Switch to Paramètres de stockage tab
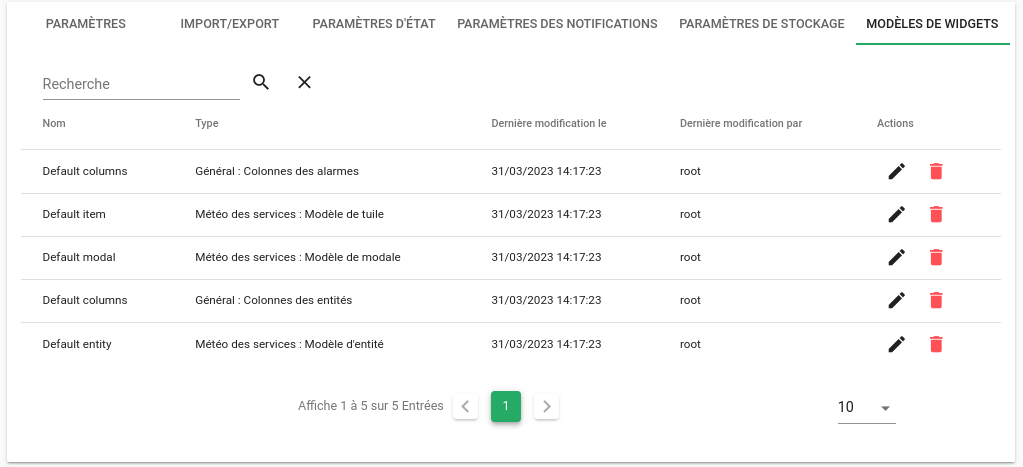Screen dimensions: 1023x467 (762, 24)
